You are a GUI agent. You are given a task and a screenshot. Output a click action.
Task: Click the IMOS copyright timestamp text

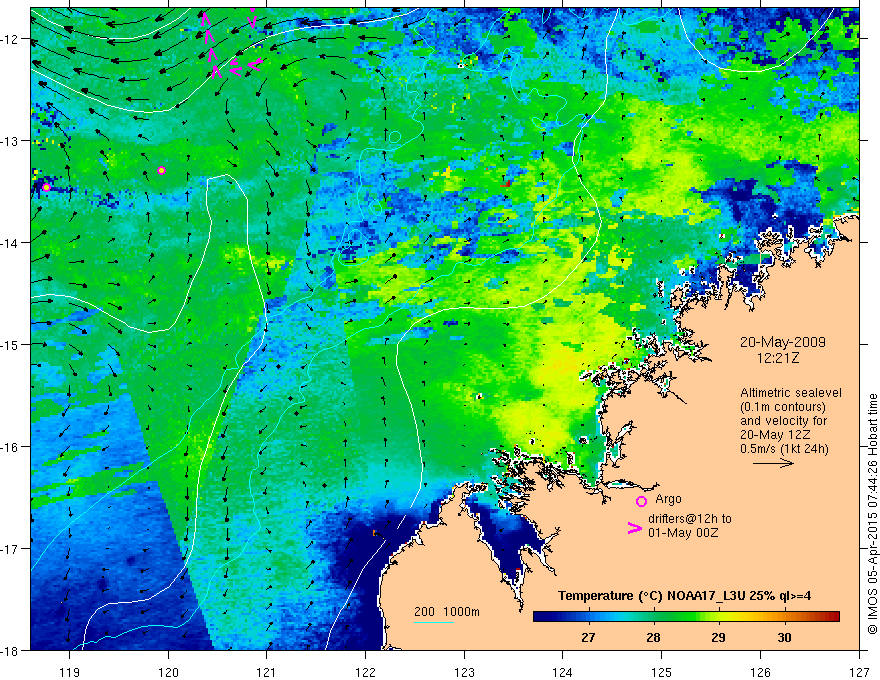pyautogui.click(x=872, y=513)
